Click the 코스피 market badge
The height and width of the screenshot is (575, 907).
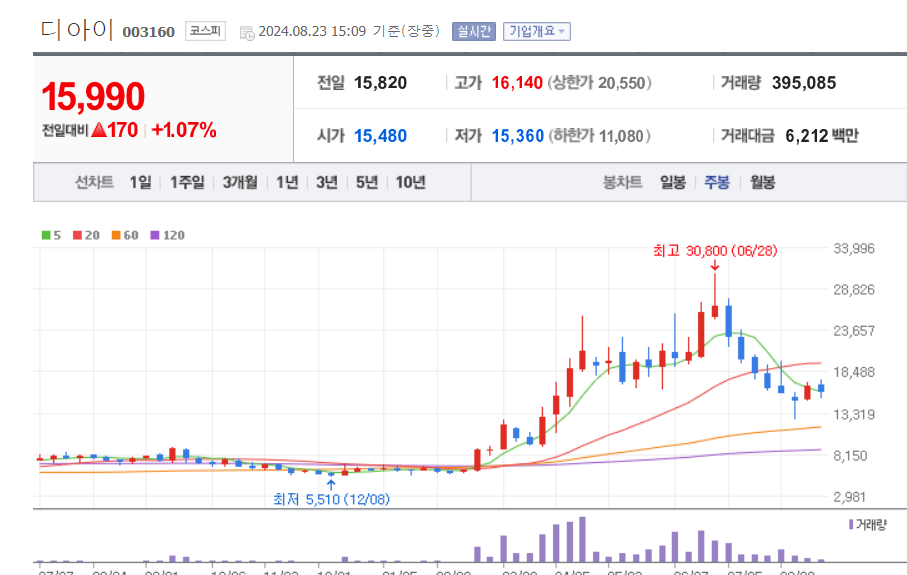(x=205, y=31)
